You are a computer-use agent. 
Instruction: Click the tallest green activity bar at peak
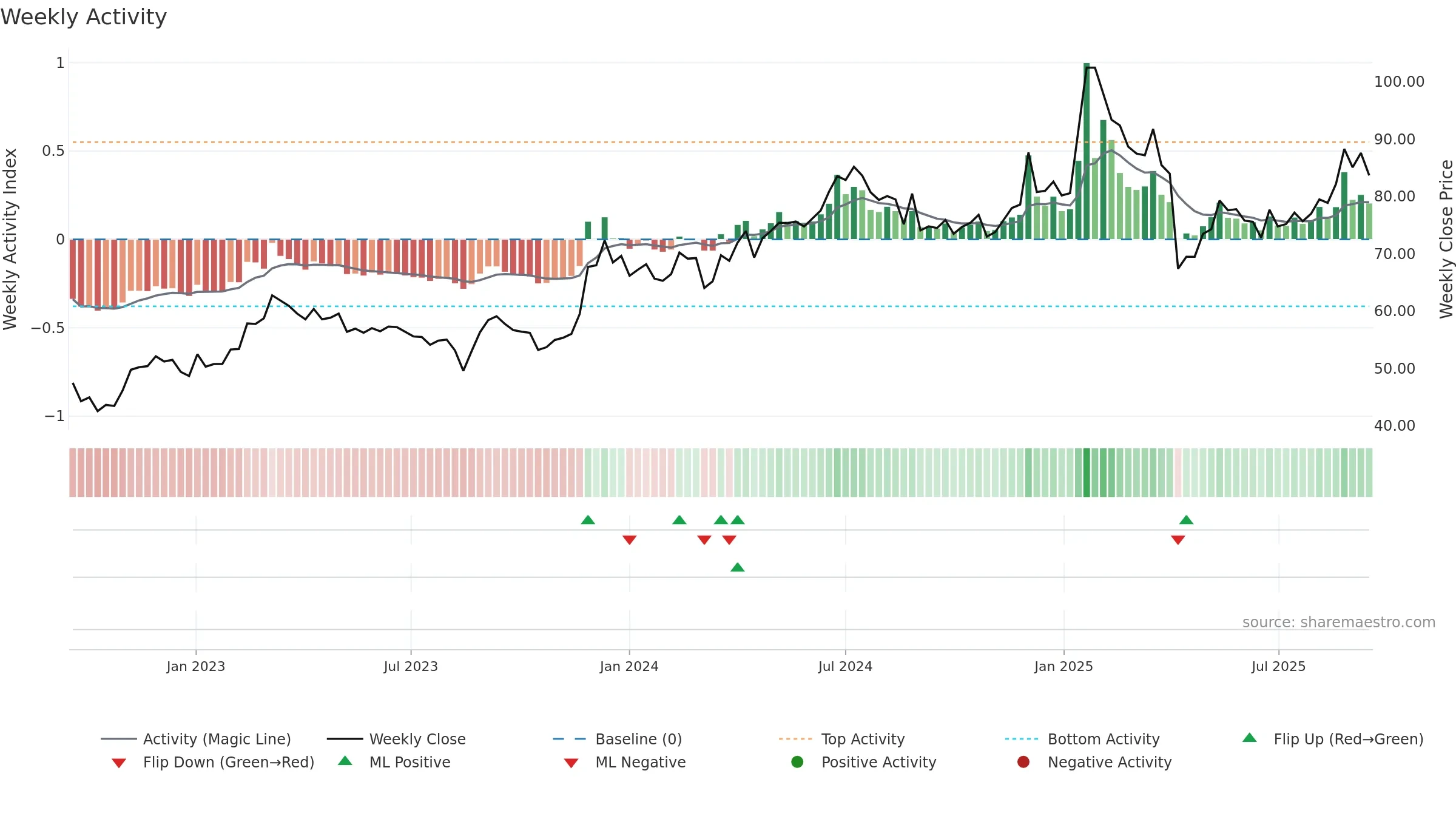click(x=1087, y=151)
